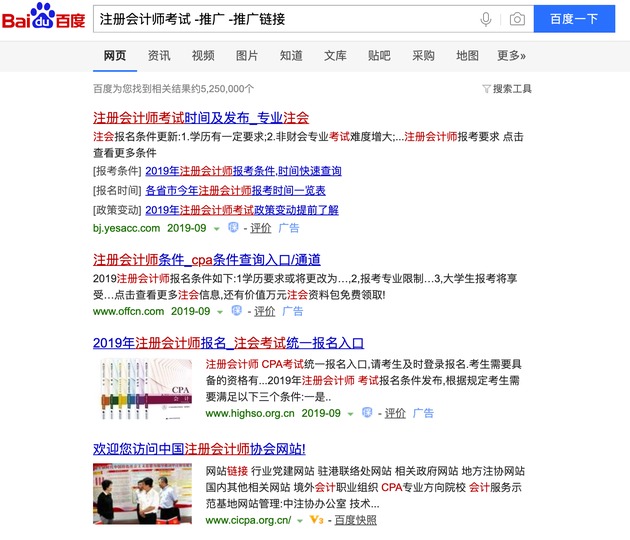
Task: Open link 各省市今年注册会计师报考时间一览表
Action: 235,190
